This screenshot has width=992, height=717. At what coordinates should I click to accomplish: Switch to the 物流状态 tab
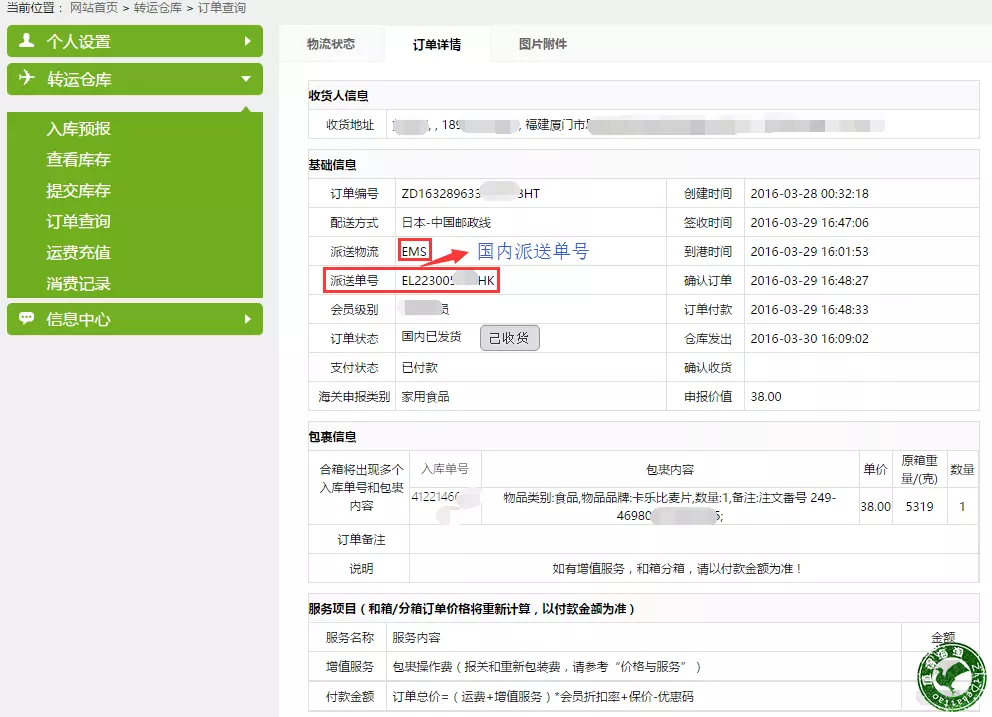tap(331, 44)
